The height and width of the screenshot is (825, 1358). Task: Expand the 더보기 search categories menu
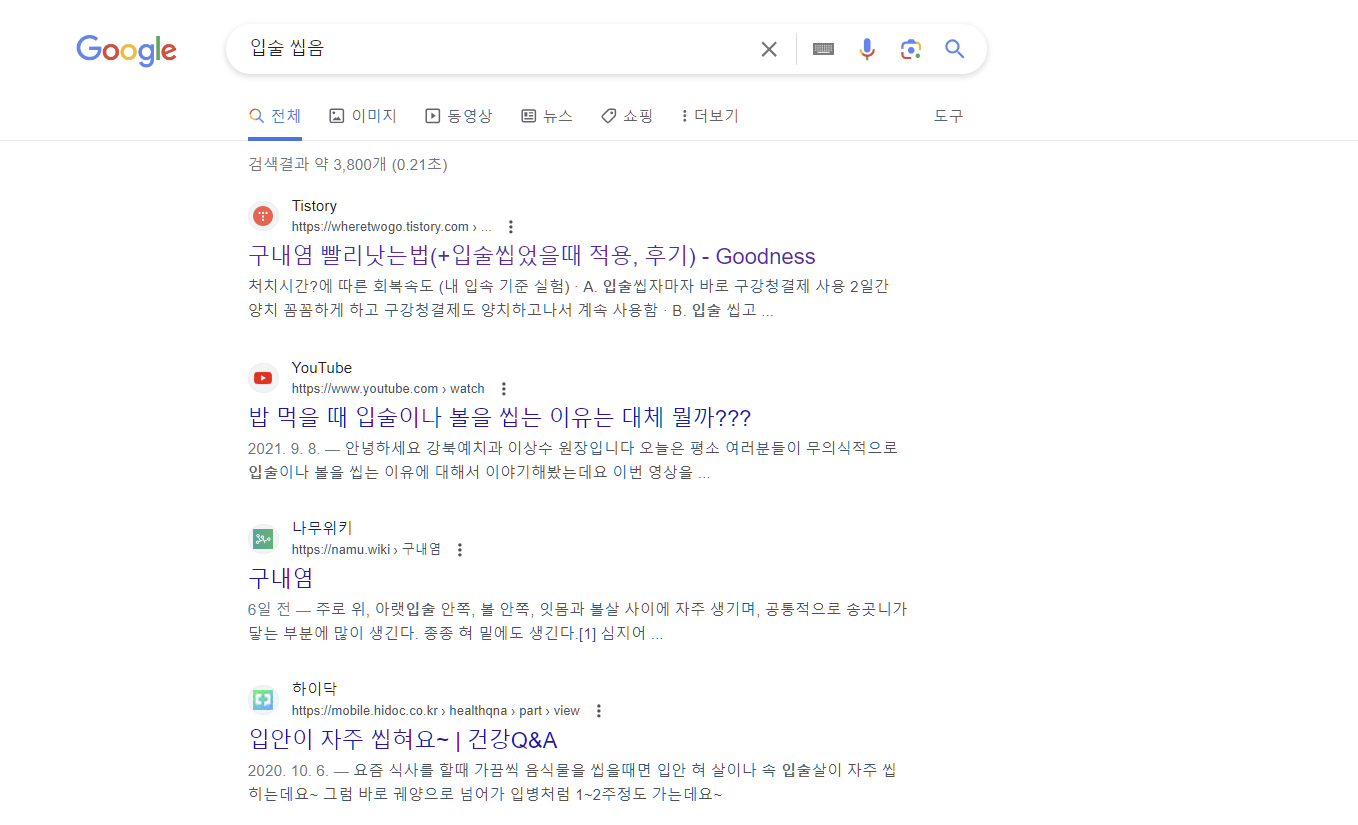tap(708, 116)
